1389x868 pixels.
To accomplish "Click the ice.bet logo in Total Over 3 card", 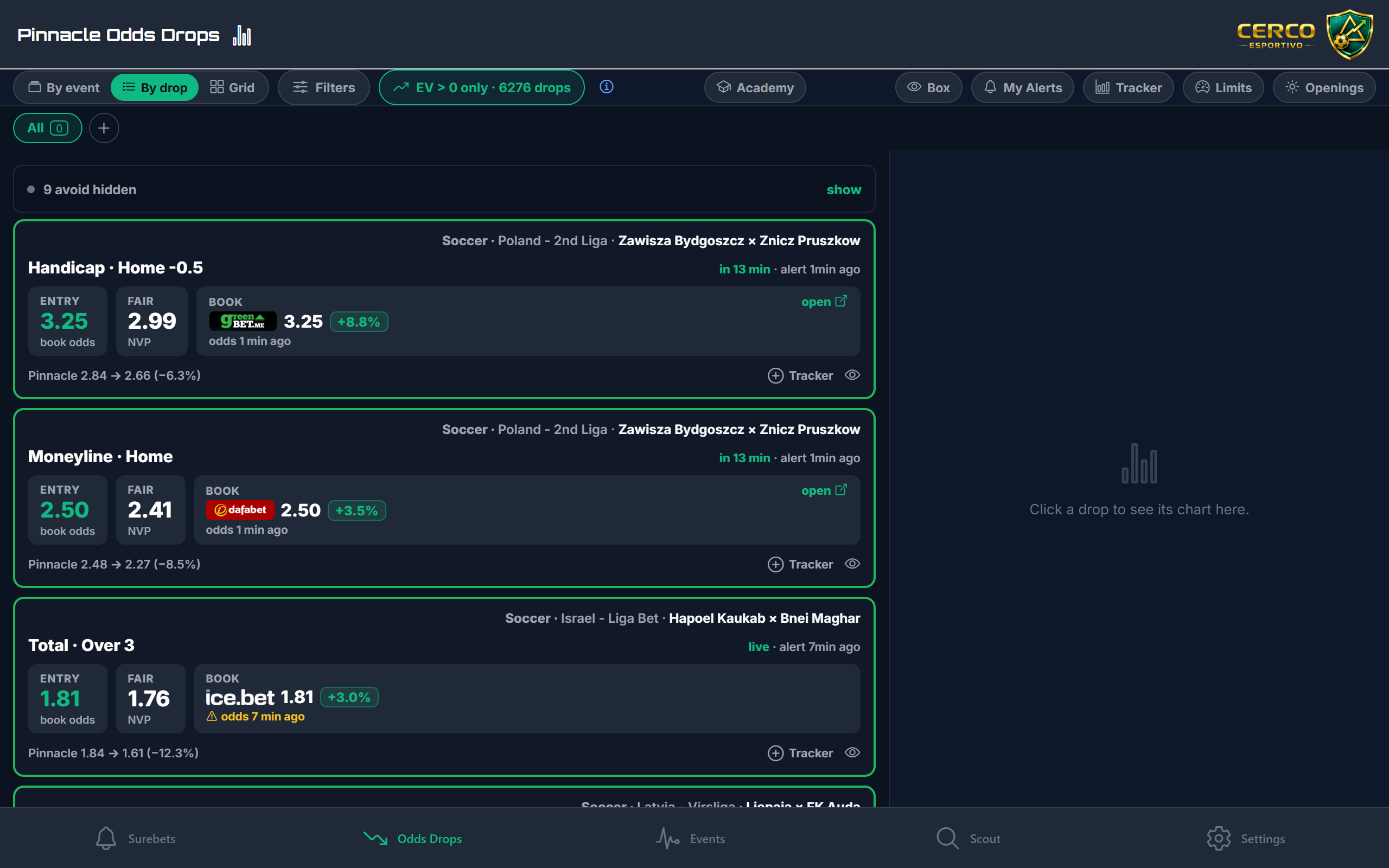I will click(x=240, y=698).
